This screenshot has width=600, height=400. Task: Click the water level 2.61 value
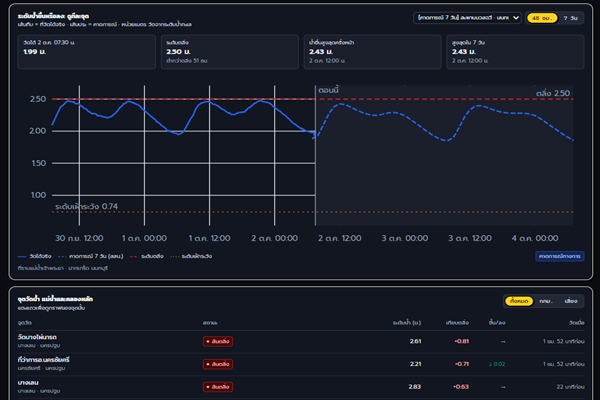(x=415, y=341)
